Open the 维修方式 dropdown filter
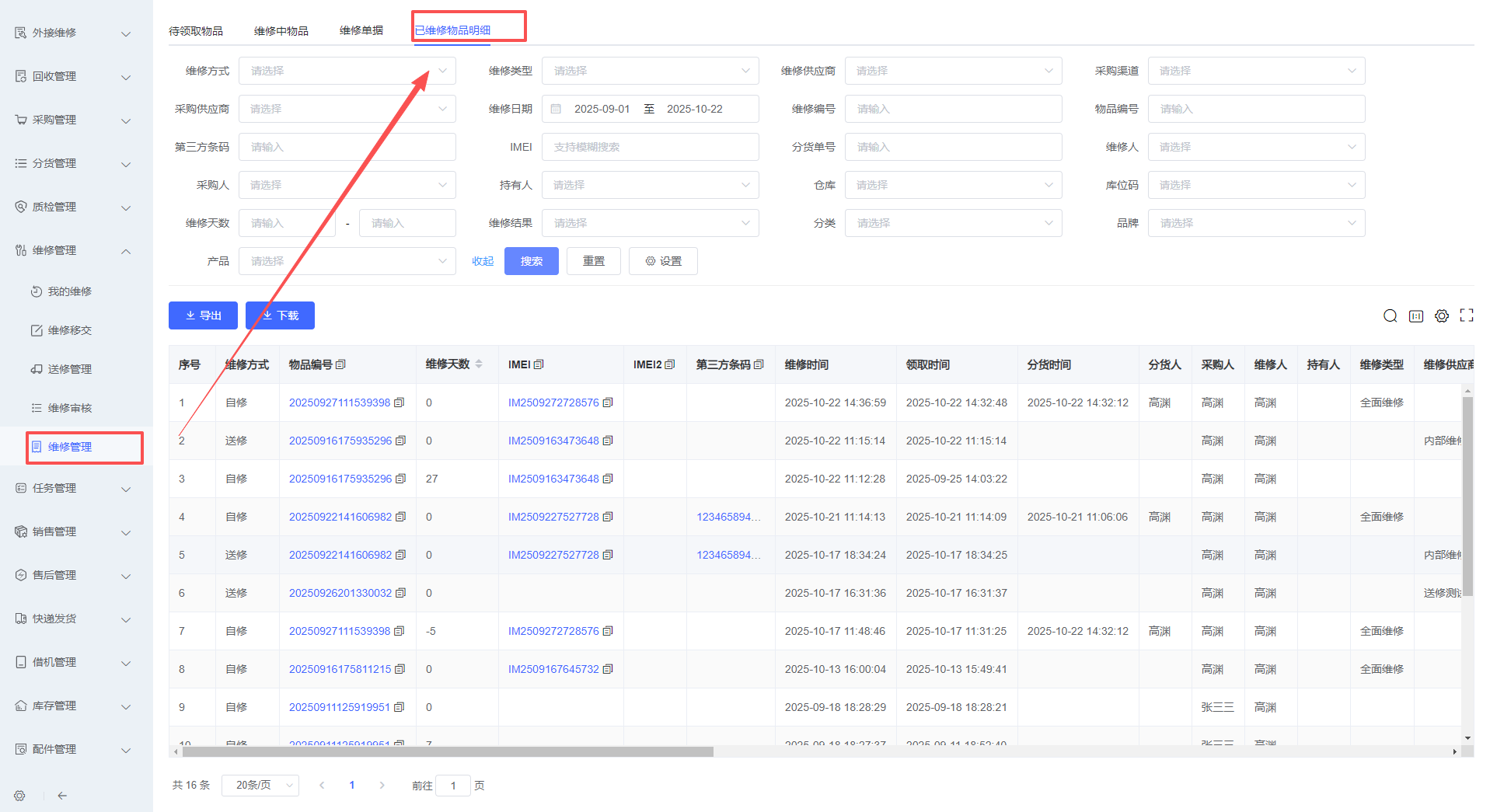 click(x=347, y=71)
